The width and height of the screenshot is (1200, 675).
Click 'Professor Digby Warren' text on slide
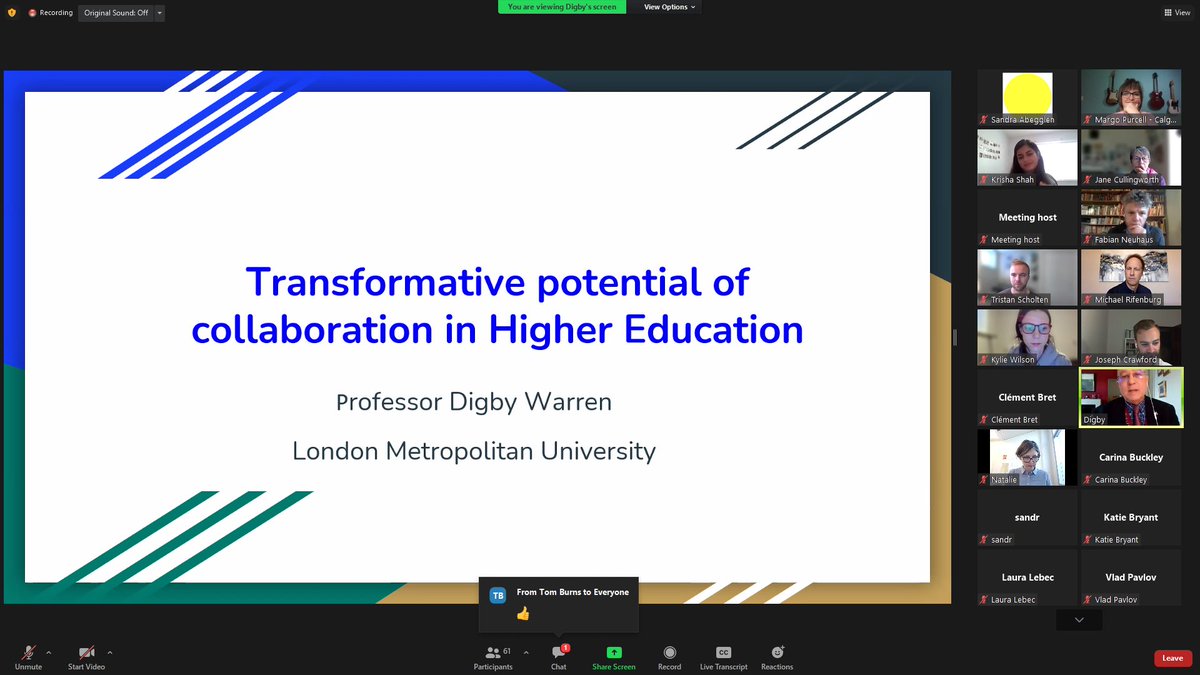pos(475,403)
